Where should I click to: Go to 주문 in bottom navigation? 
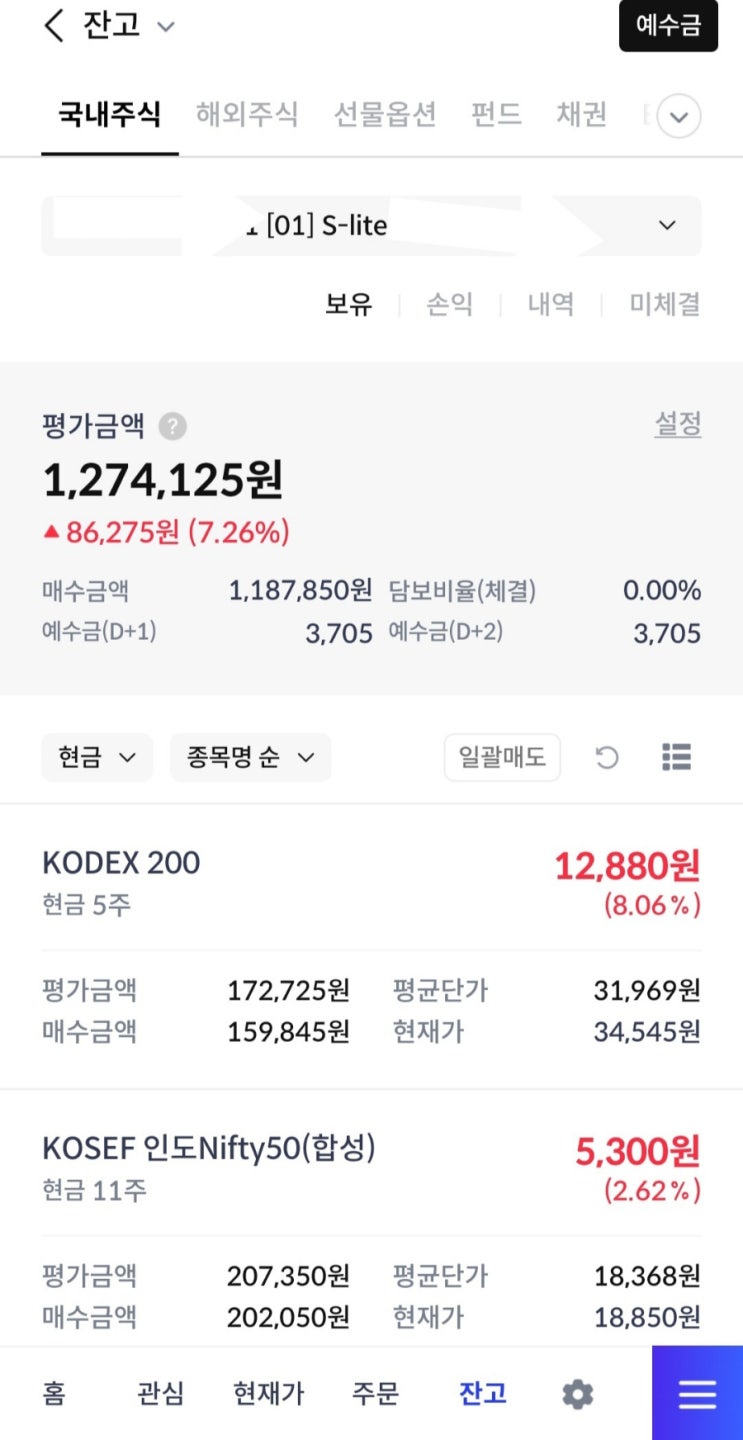(x=376, y=1394)
